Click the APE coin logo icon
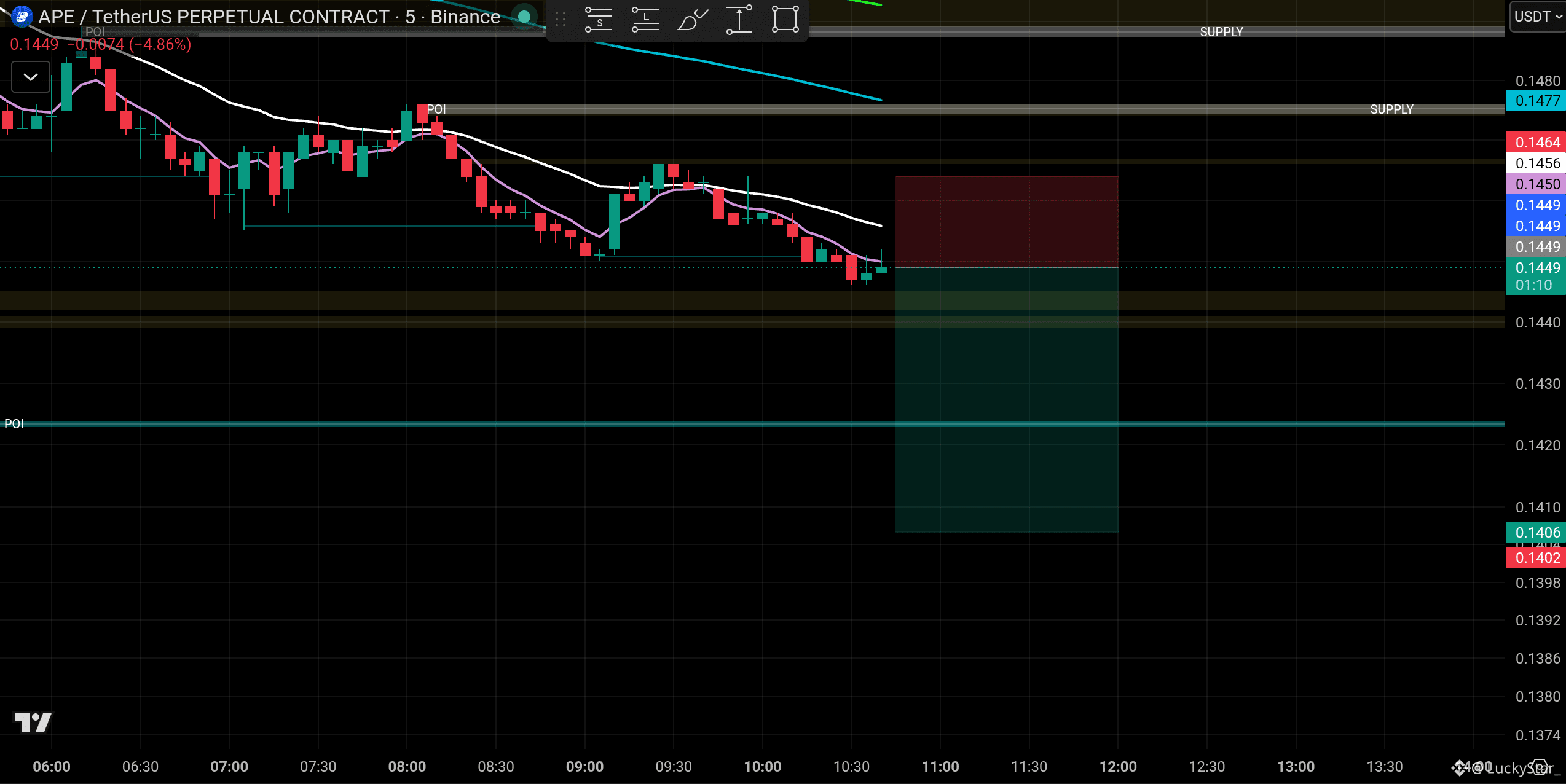Viewport: 1566px width, 784px height. click(21, 17)
